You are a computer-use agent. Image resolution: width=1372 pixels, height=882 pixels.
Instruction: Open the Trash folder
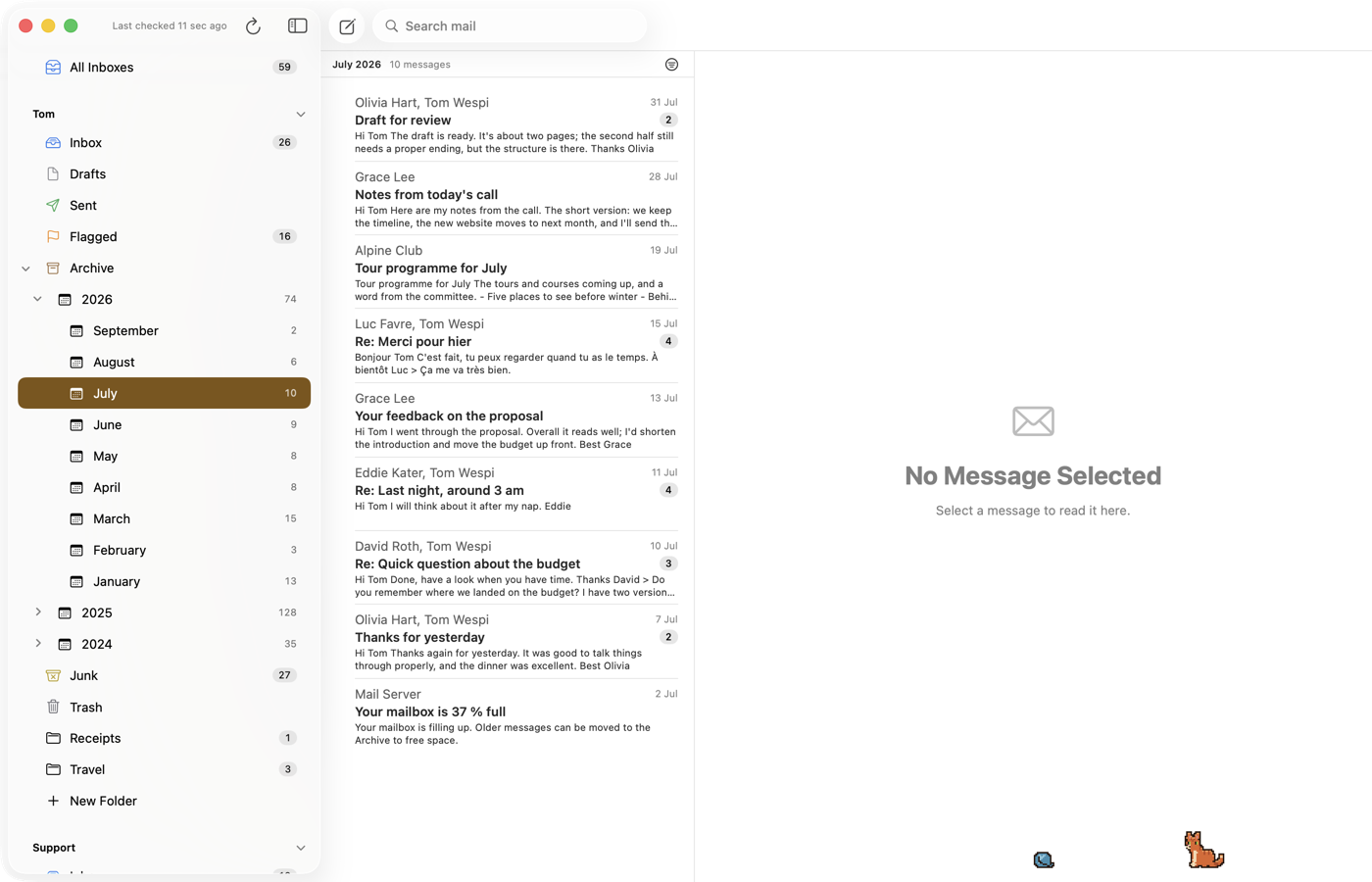[165, 708]
